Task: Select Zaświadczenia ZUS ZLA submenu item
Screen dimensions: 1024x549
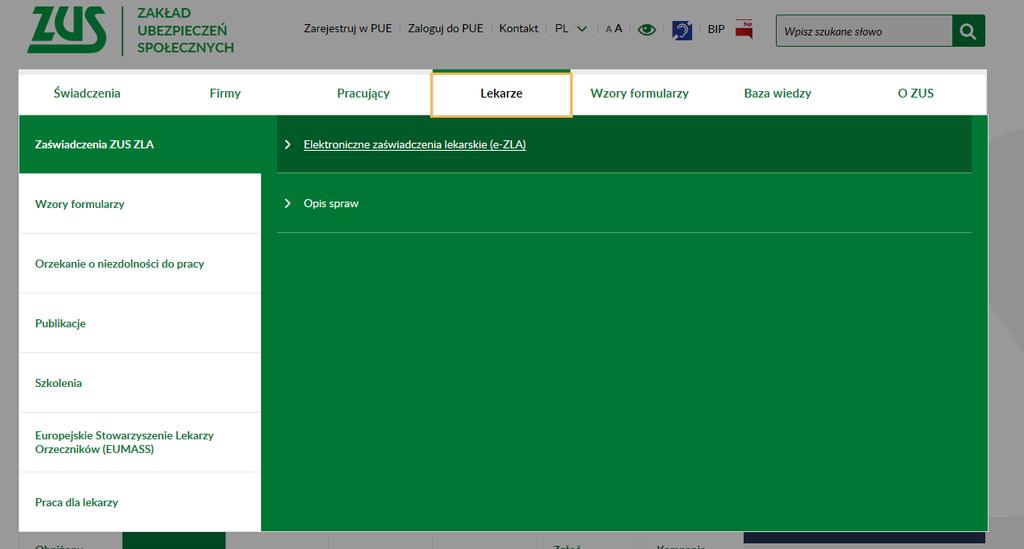Action: tap(140, 144)
